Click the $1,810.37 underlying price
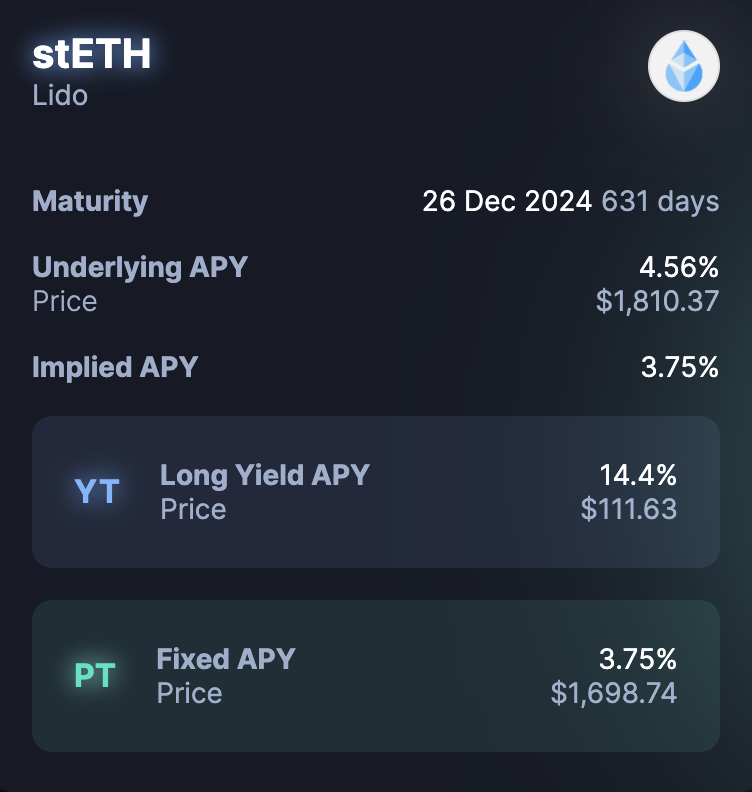752x792 pixels. pyautogui.click(x=657, y=301)
